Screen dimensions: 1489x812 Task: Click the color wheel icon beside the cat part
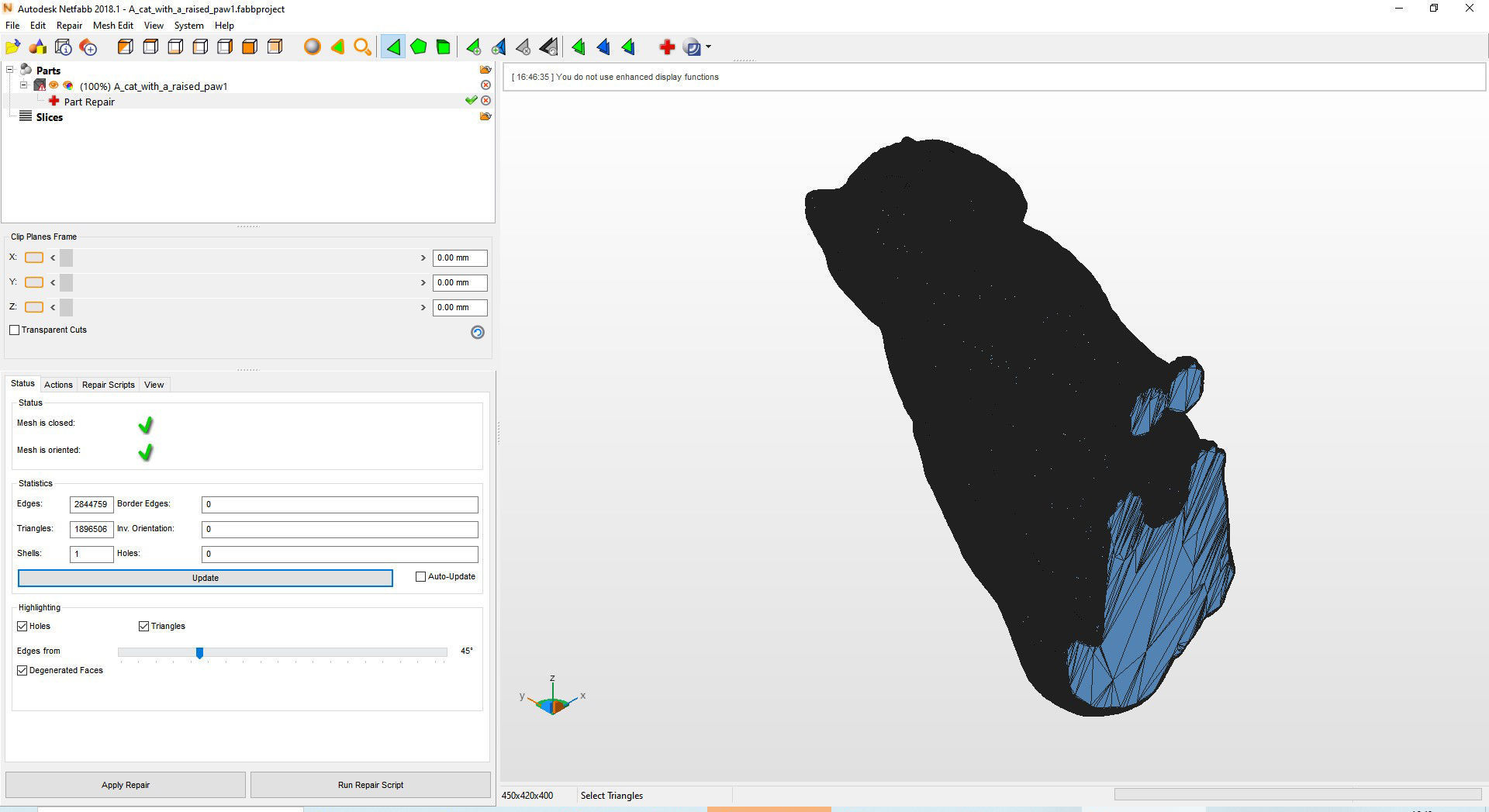click(x=68, y=85)
